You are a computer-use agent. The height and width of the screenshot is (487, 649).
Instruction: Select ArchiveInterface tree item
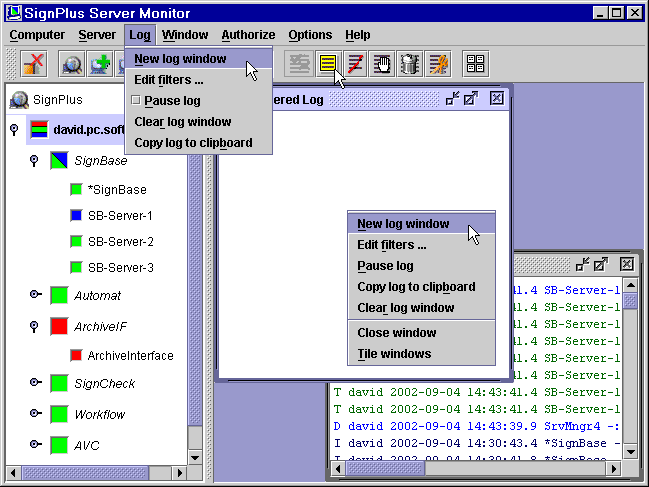click(130, 355)
